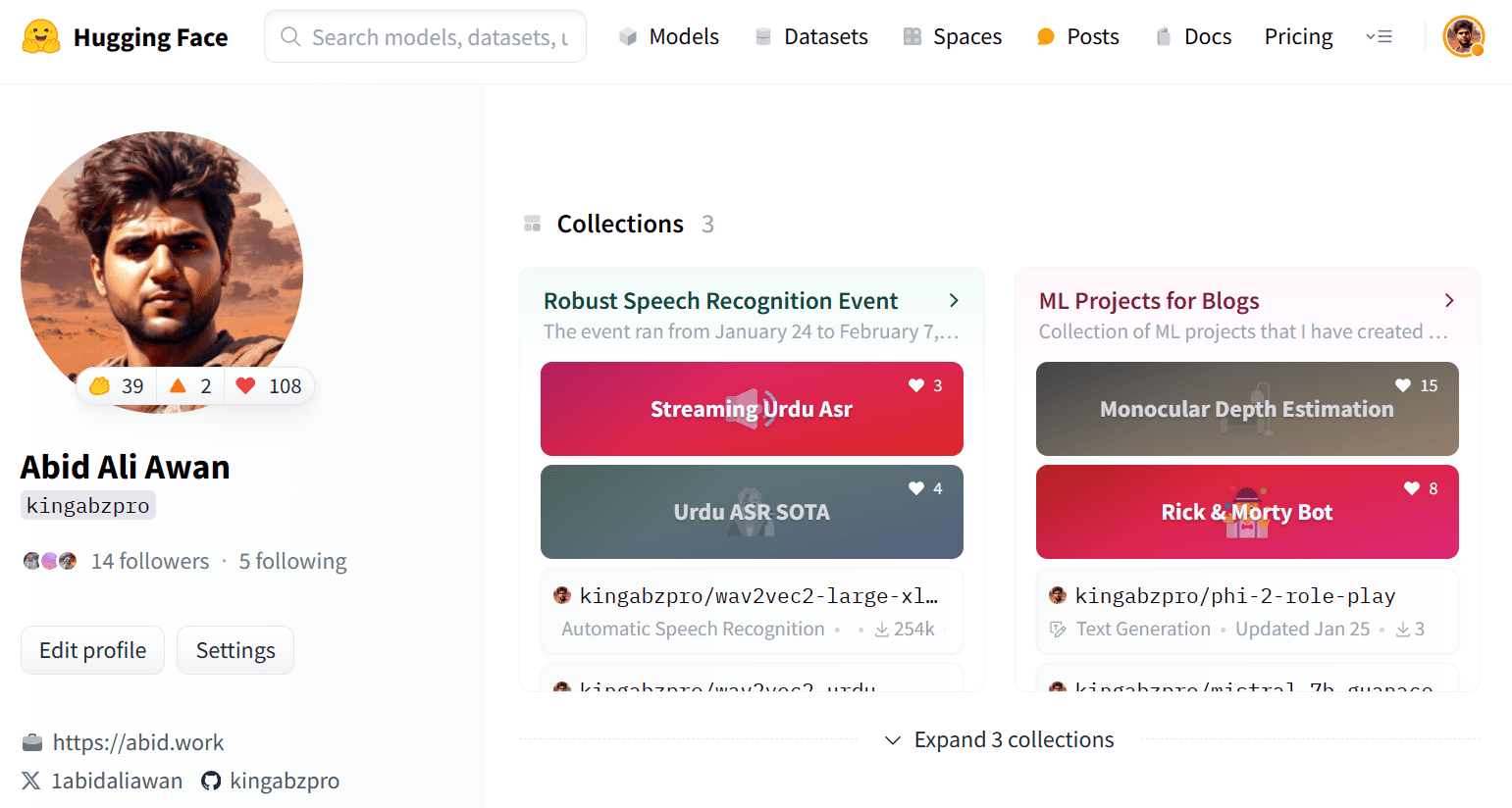Screen dimensions: 1512x808
Task: Click the heart on Monocular Depth Estimation card
Action: (1403, 385)
